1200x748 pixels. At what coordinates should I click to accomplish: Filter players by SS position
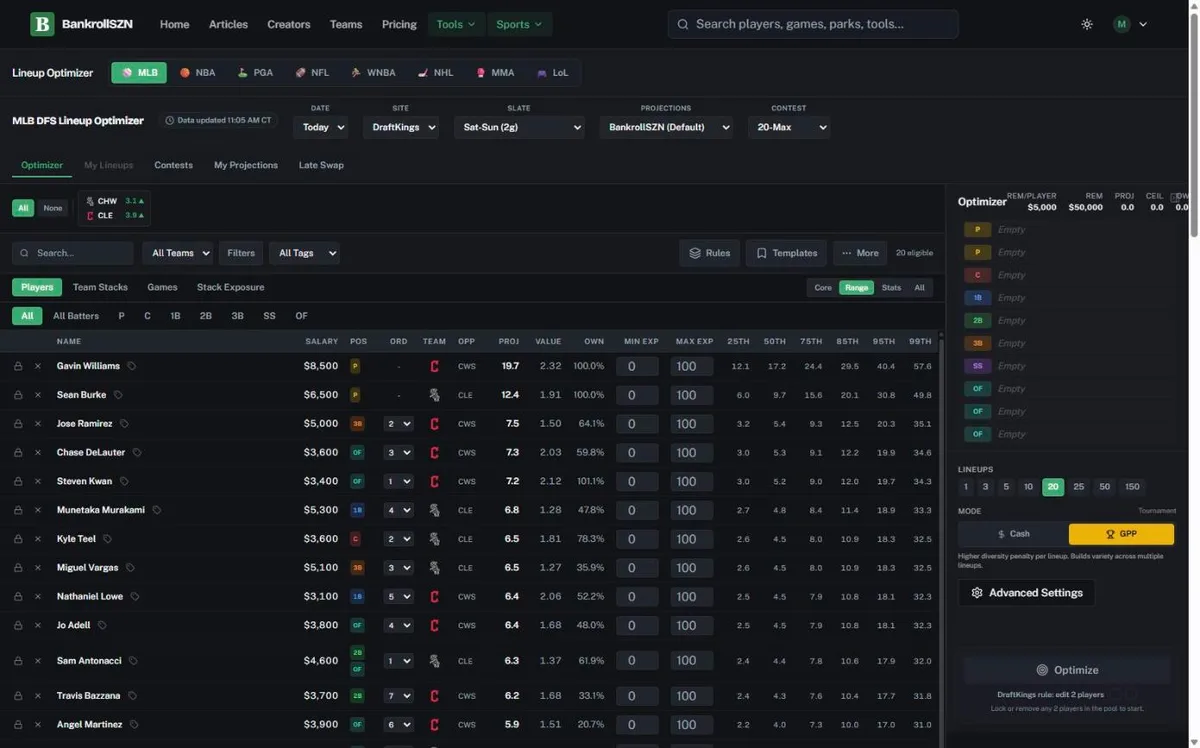269,316
